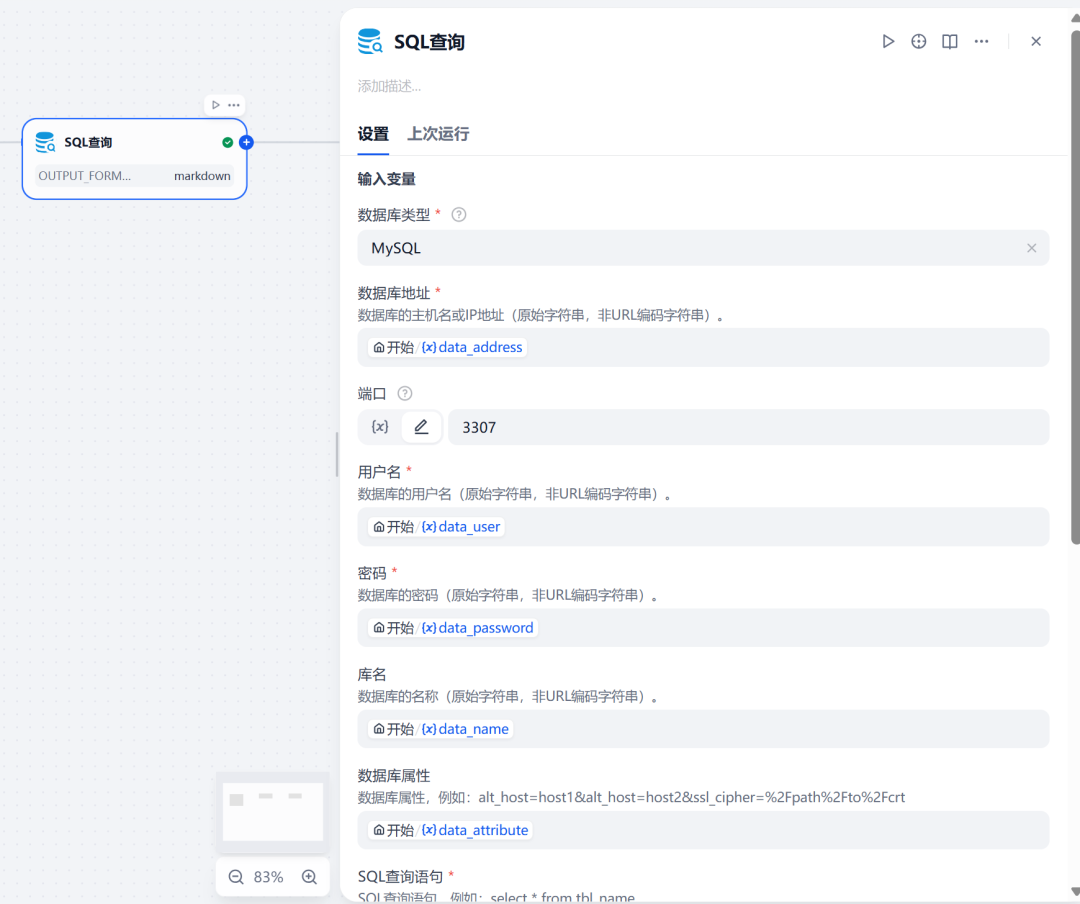This screenshot has height=904, width=1080.
Task: Click the blue plus to add next node
Action: pyautogui.click(x=246, y=142)
